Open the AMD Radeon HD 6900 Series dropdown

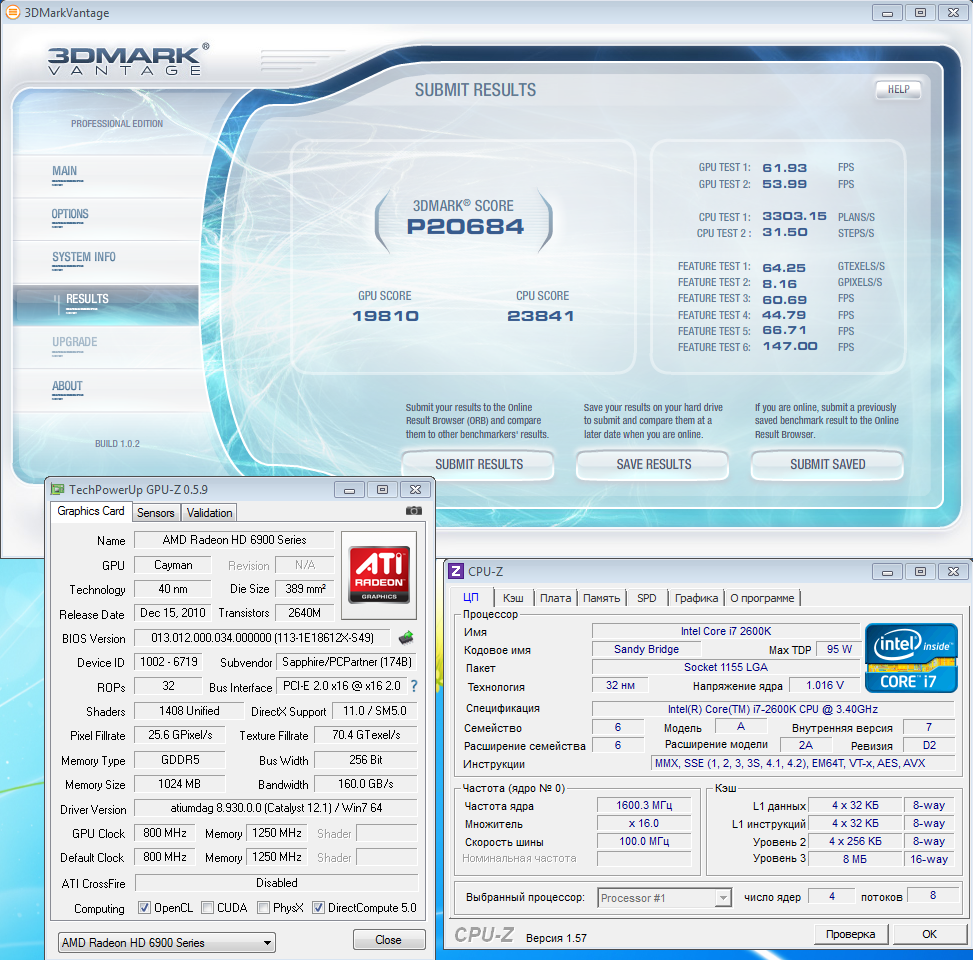(166, 942)
